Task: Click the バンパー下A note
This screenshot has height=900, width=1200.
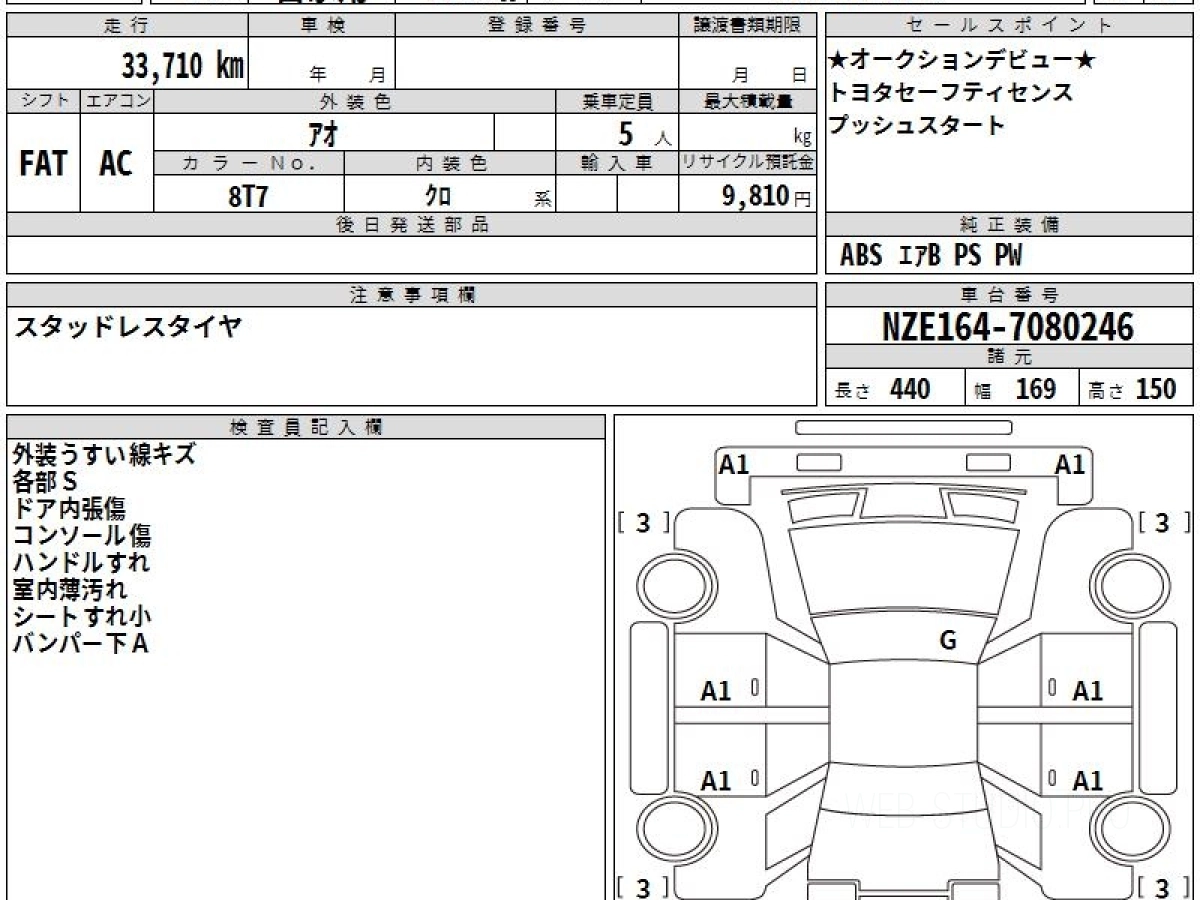Action: click(80, 644)
